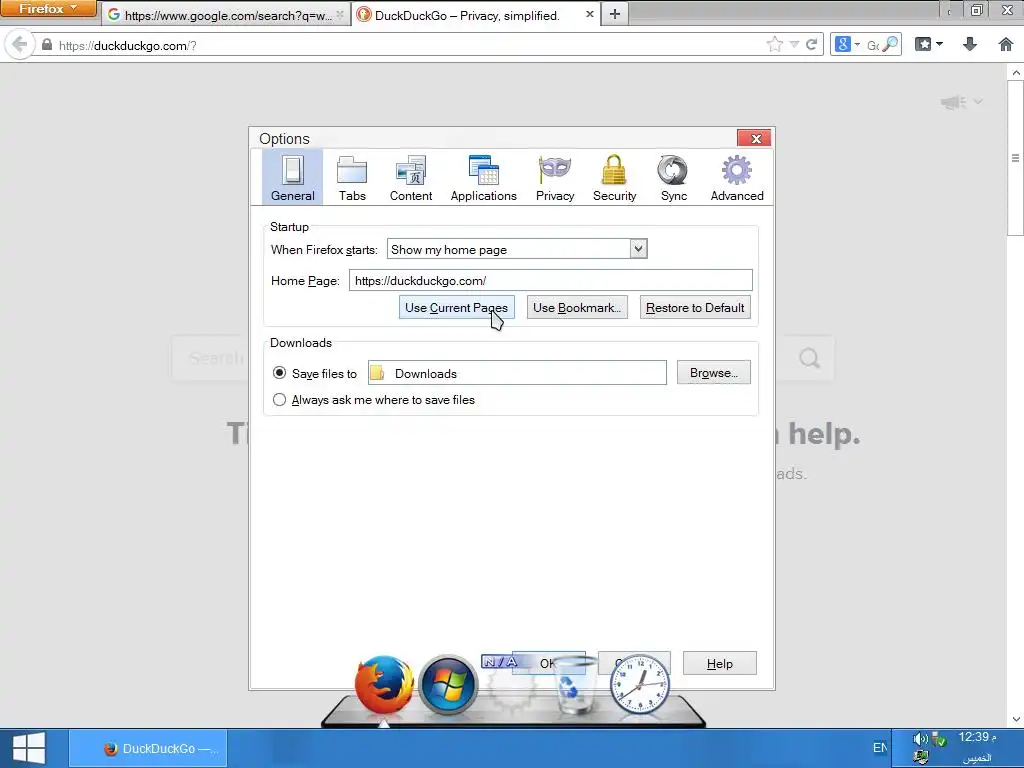Open the Recycle Bin dock icon
Screen dimensions: 1024x768
[573, 685]
